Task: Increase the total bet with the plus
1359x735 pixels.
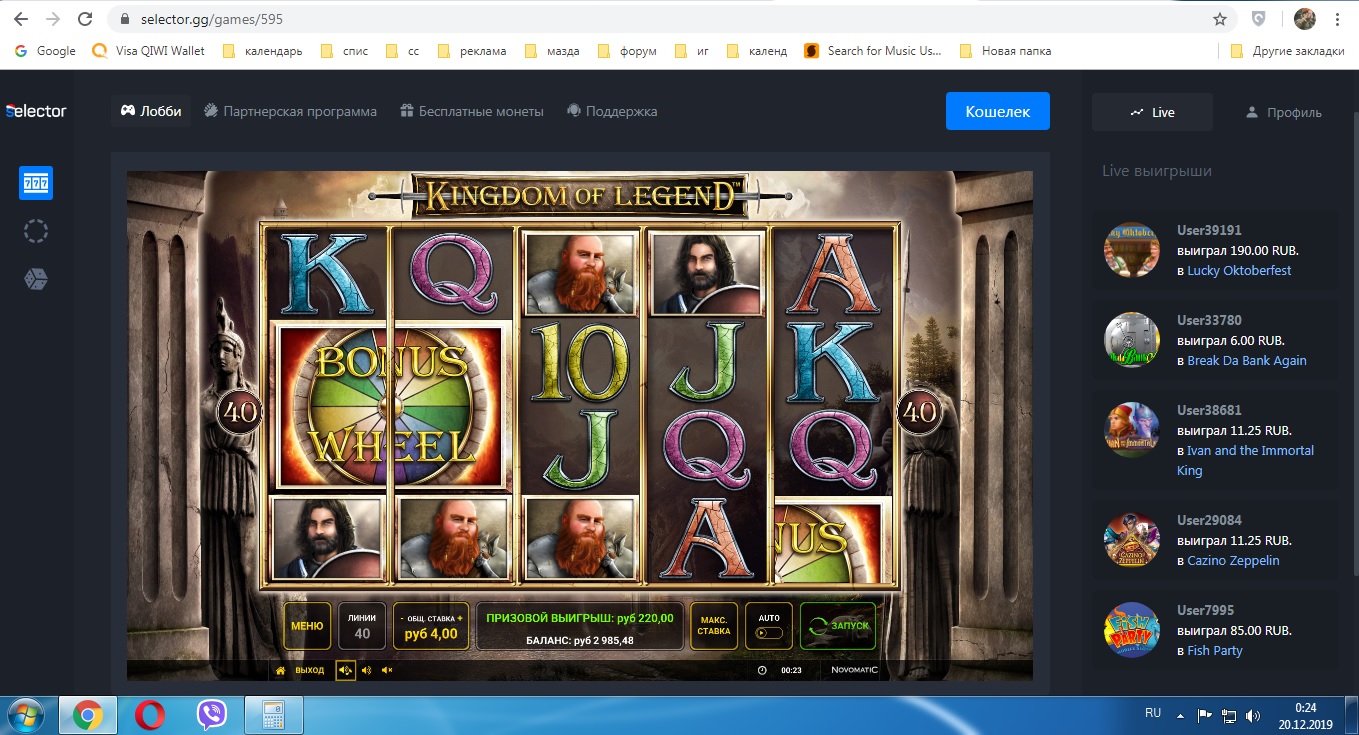Action: coord(461,619)
